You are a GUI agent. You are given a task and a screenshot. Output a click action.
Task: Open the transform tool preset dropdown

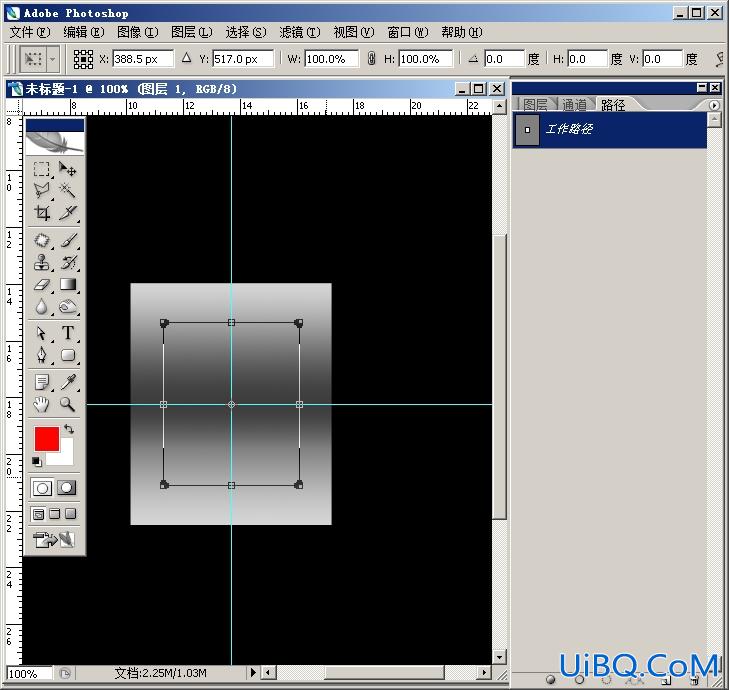[x=53, y=59]
